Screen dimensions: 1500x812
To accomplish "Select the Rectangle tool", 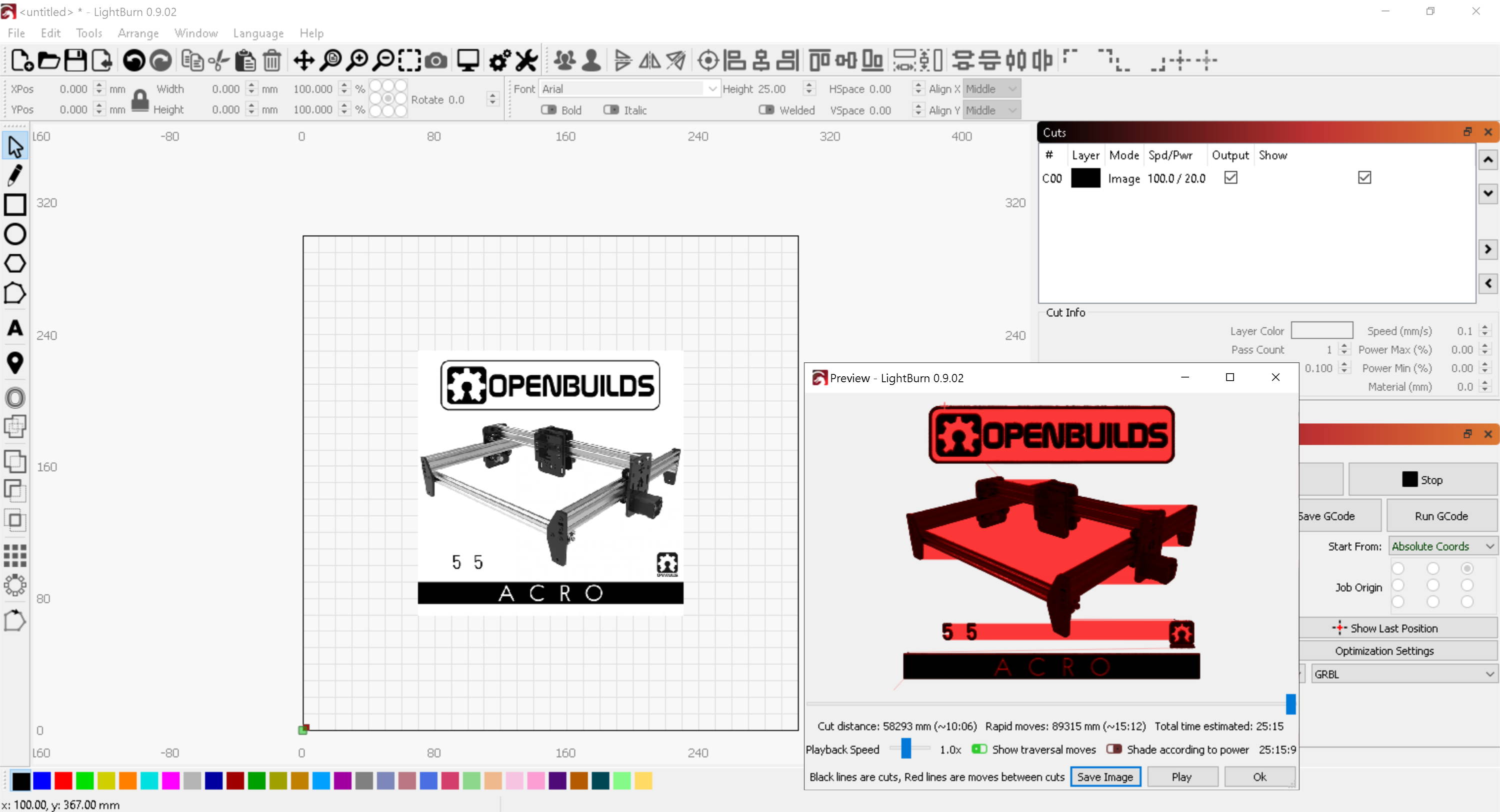I will point(15,205).
